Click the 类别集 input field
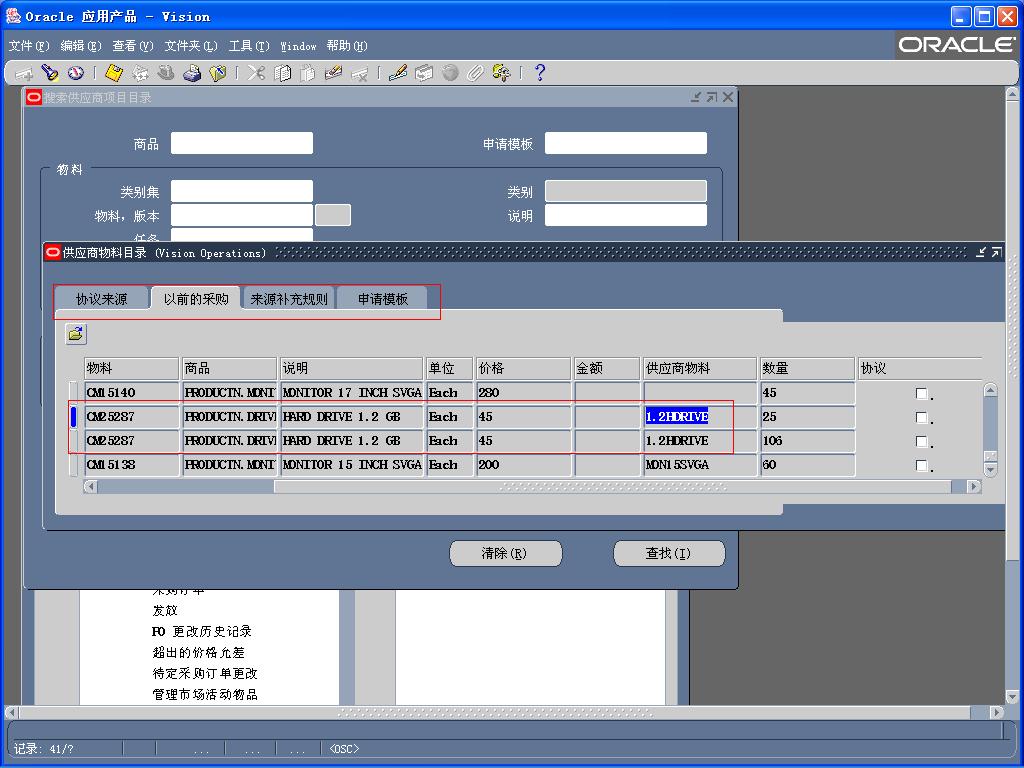Image resolution: width=1024 pixels, height=768 pixels. pos(242,191)
